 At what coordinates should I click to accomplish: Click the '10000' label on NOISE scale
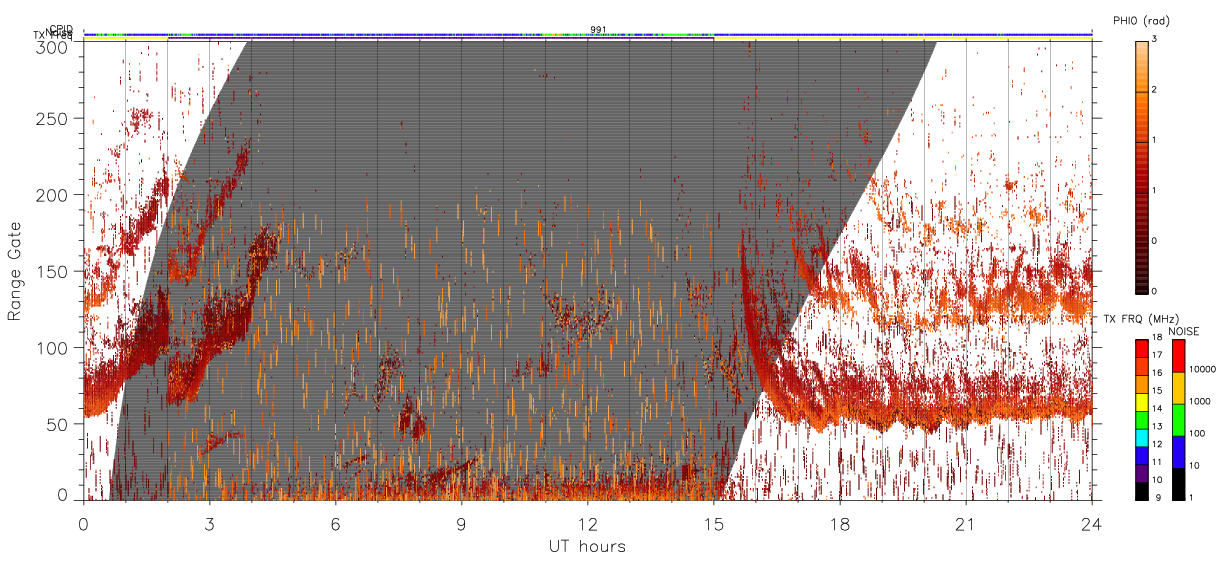[x=1202, y=369]
